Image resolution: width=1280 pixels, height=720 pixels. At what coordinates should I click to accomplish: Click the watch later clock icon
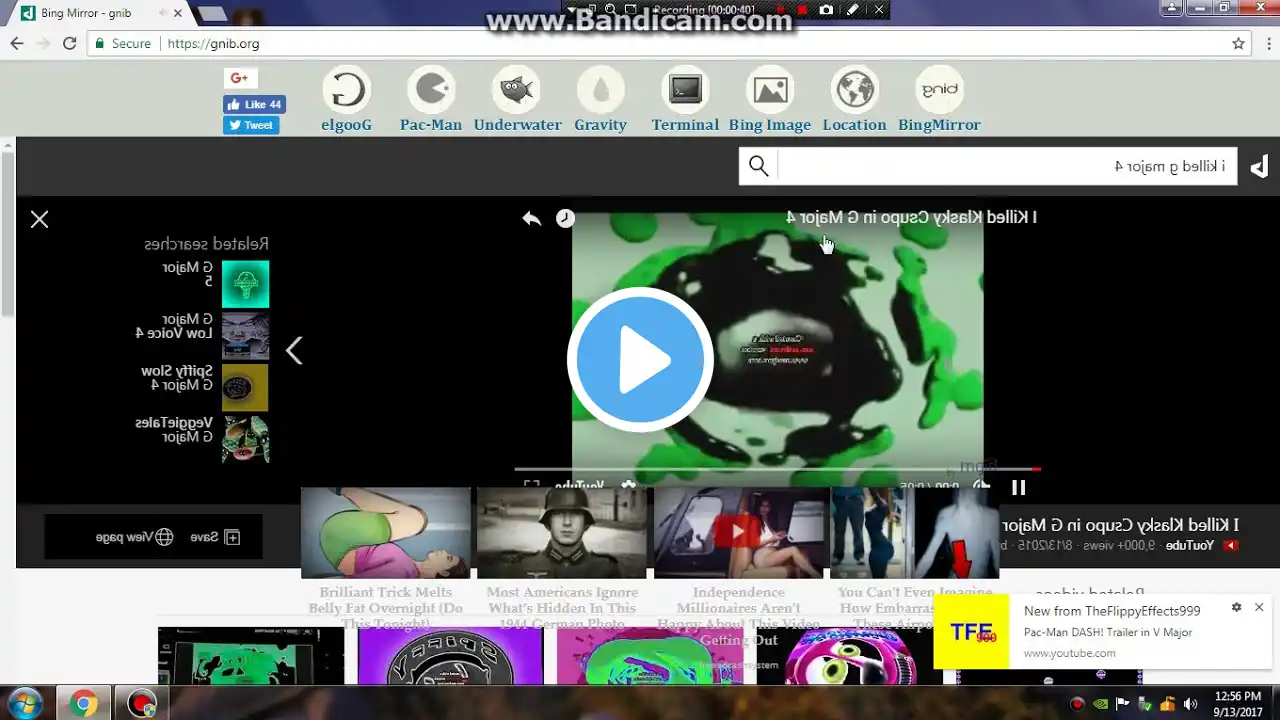click(x=565, y=218)
